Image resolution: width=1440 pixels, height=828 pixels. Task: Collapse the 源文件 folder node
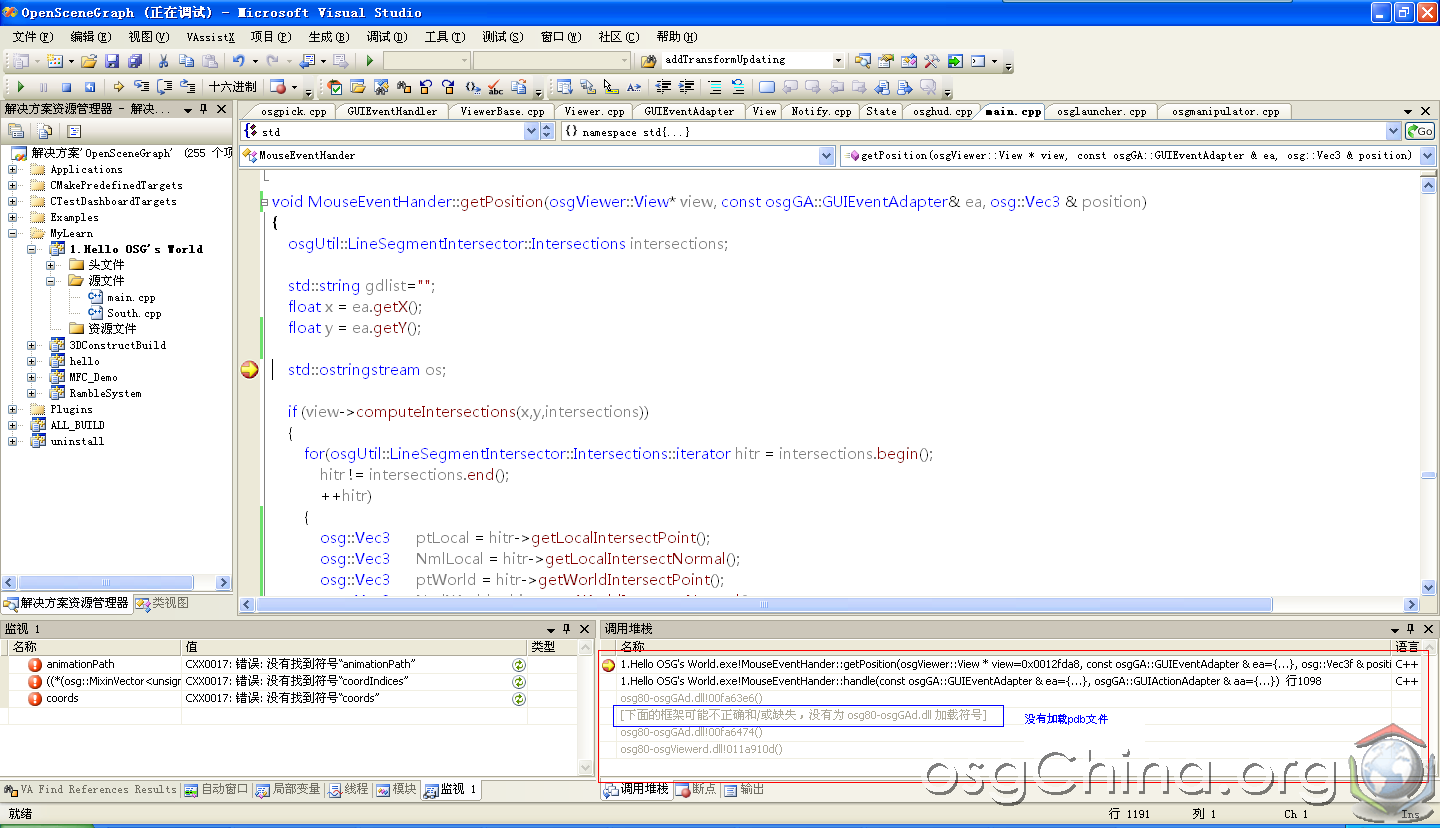click(51, 281)
